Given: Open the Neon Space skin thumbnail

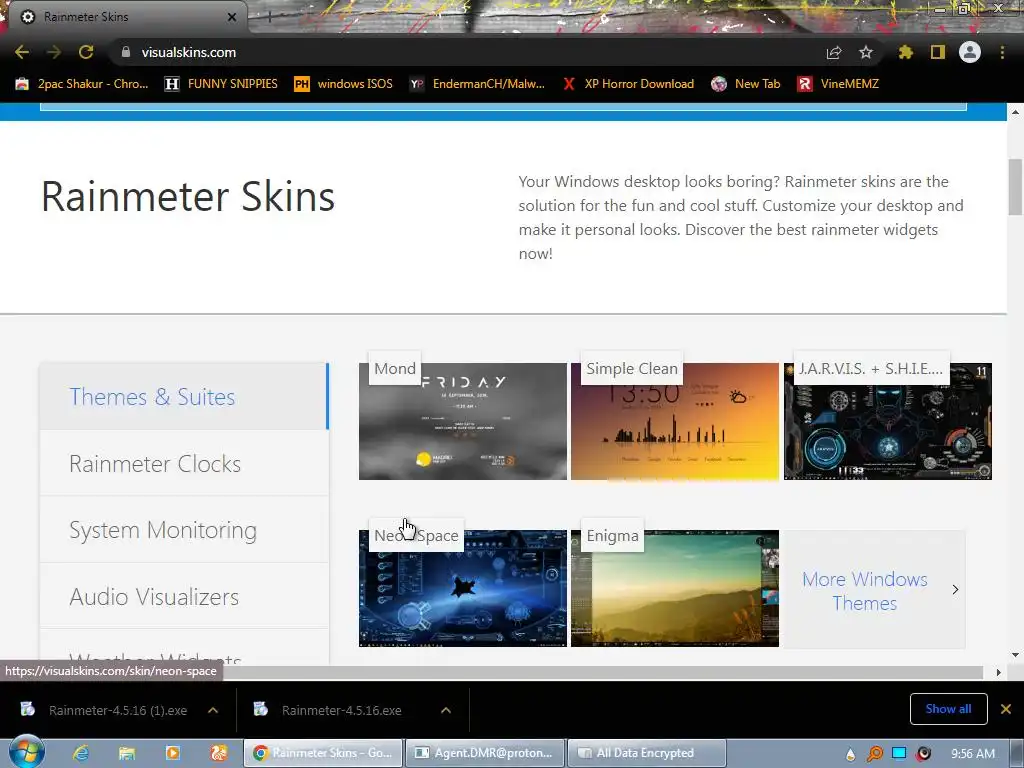Looking at the screenshot, I should 462,588.
